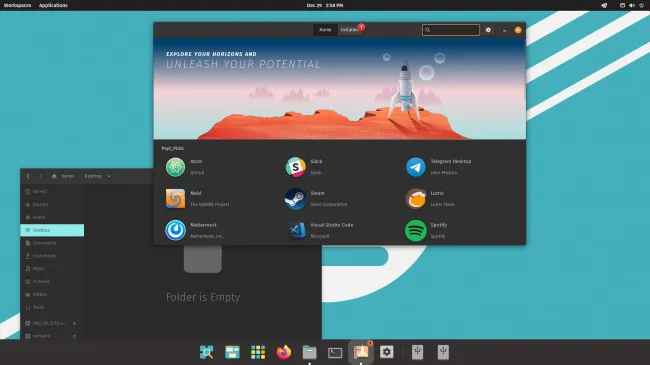The image size is (650, 365).
Task: Open Terminal from the dock
Action: coord(335,352)
